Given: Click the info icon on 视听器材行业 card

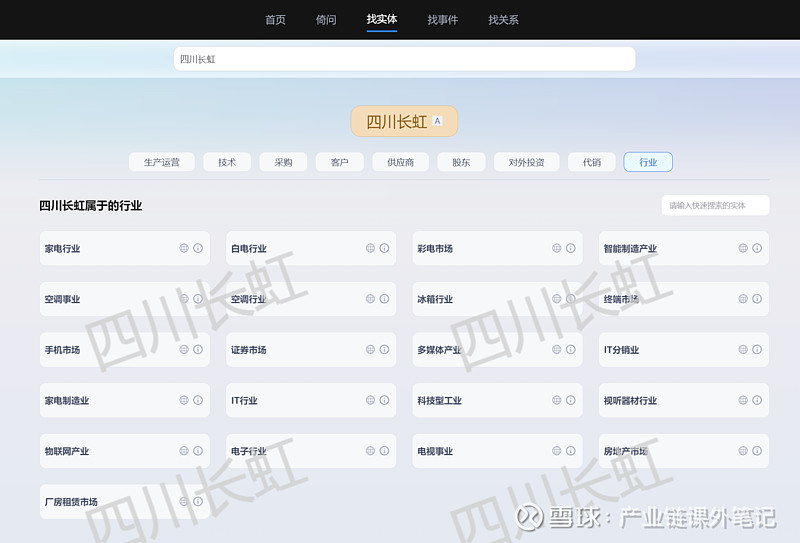Looking at the screenshot, I should click(x=757, y=400).
